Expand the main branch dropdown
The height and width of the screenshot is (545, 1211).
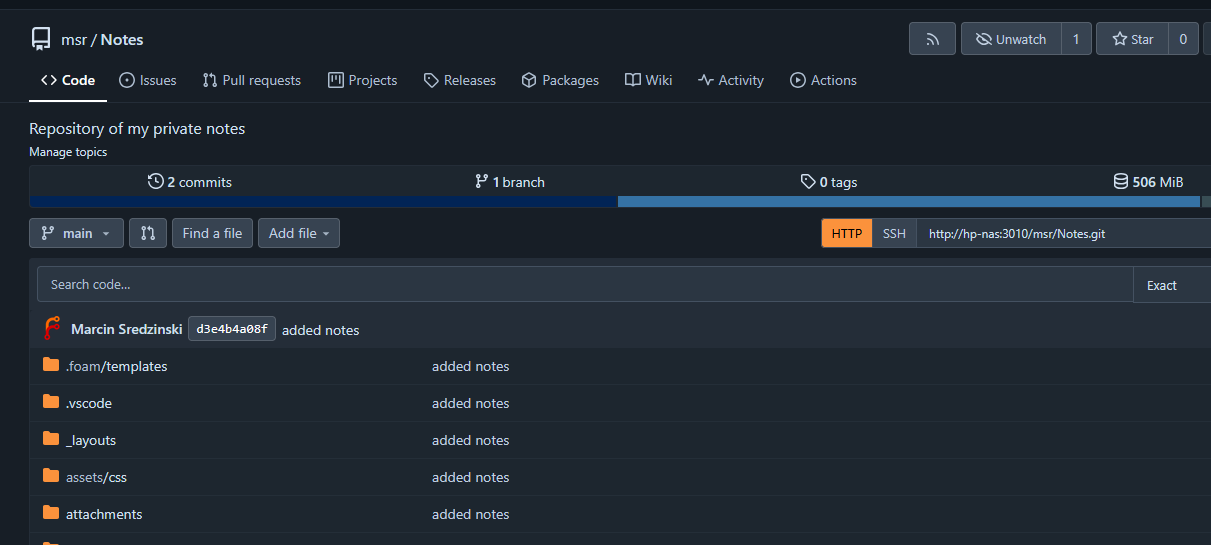pyautogui.click(x=77, y=233)
